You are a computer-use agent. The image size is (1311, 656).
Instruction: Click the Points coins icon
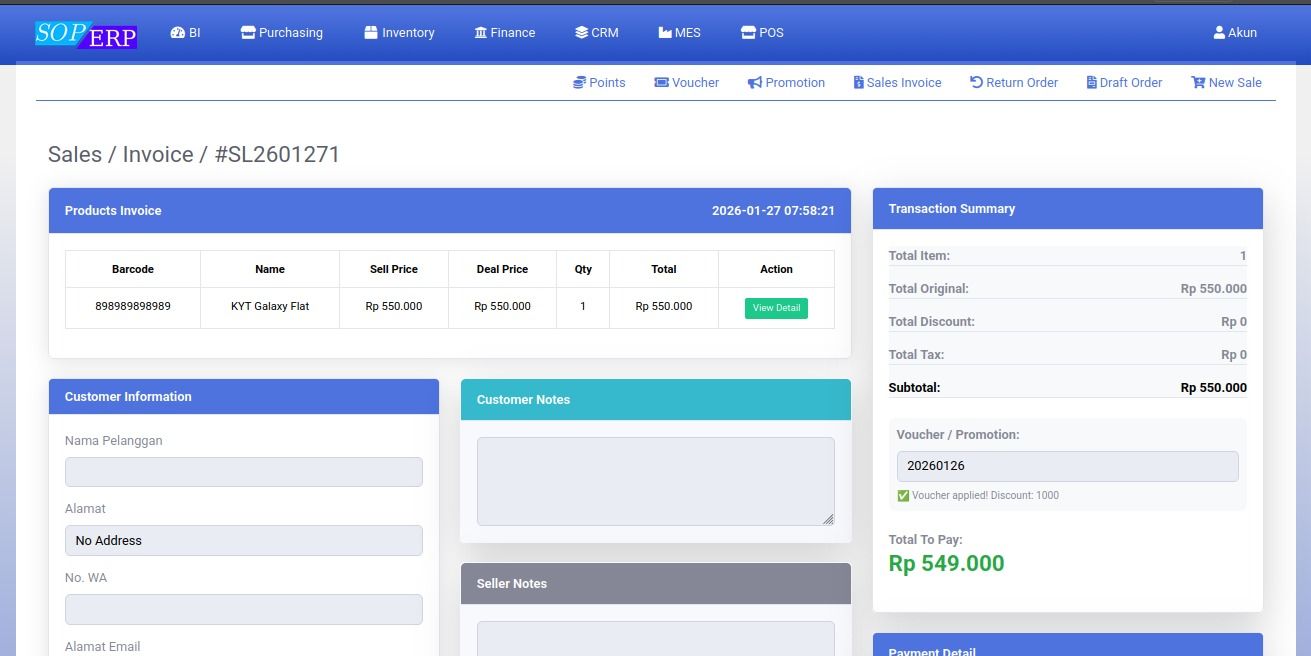point(579,83)
